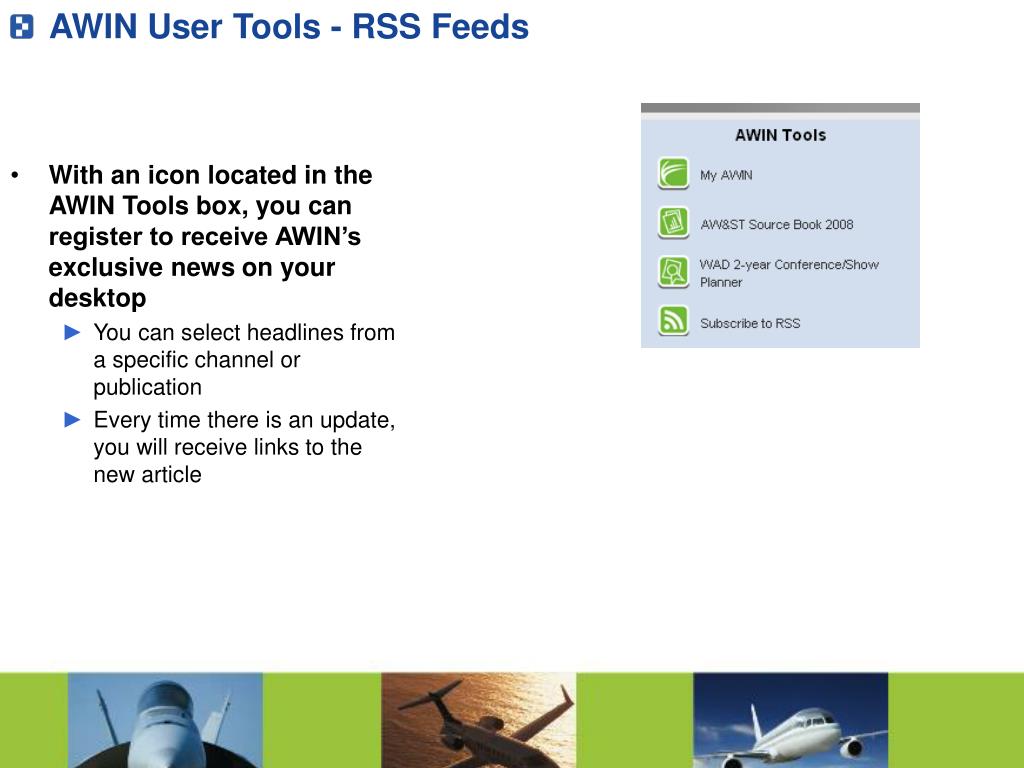Click the slide title AWIN User Tools - RSS Feeds
1024x768 pixels.
(289, 27)
